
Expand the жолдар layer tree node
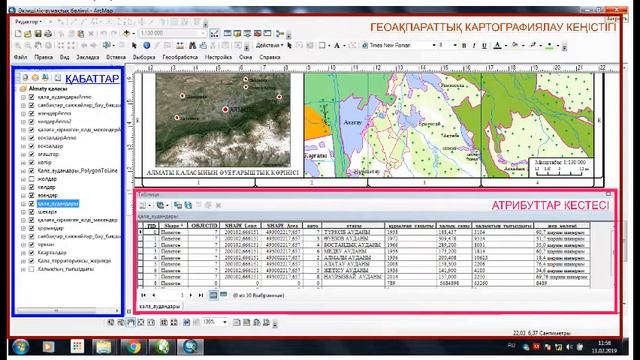click(x=23, y=179)
